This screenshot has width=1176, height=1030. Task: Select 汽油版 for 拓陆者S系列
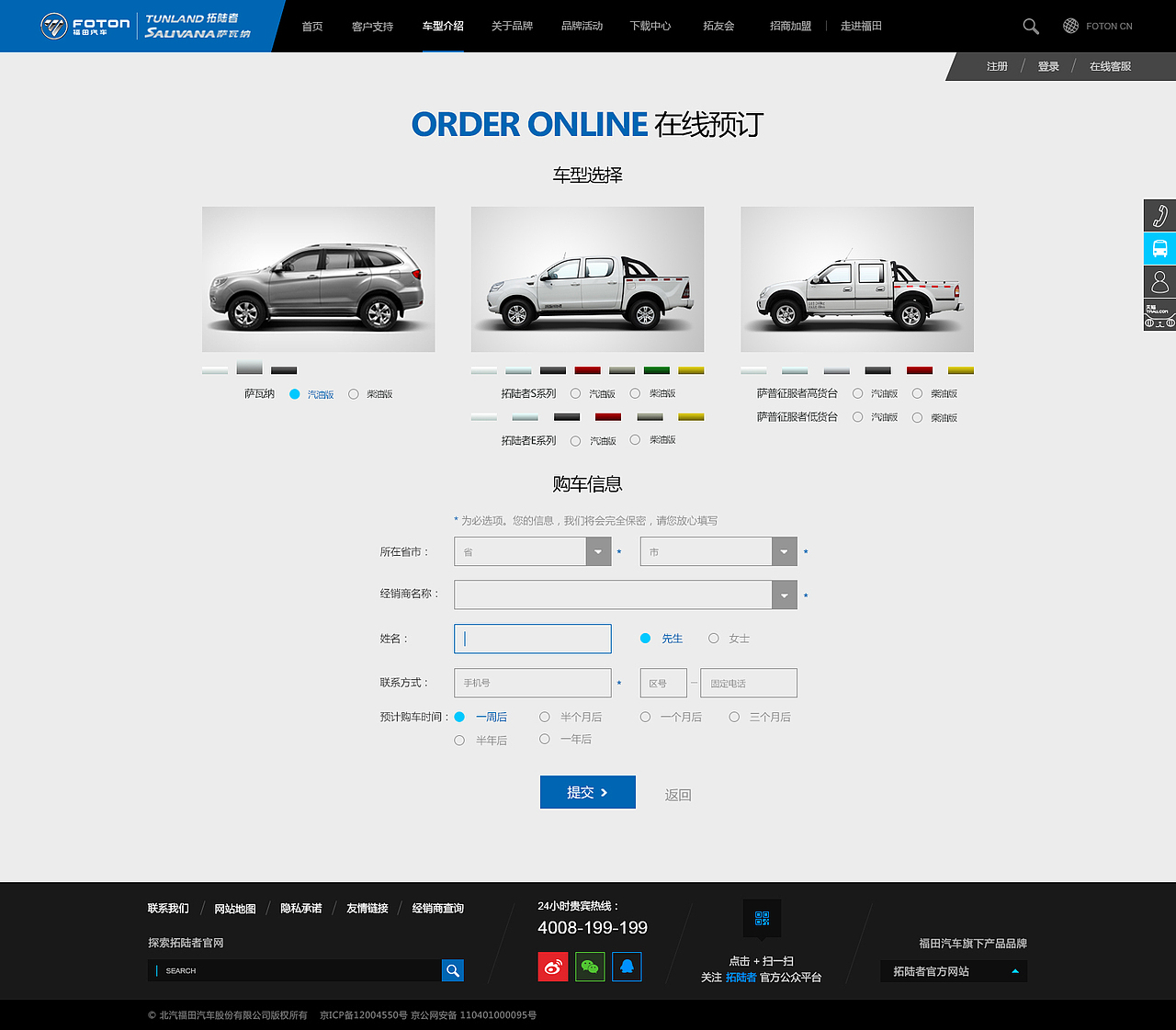(x=575, y=393)
